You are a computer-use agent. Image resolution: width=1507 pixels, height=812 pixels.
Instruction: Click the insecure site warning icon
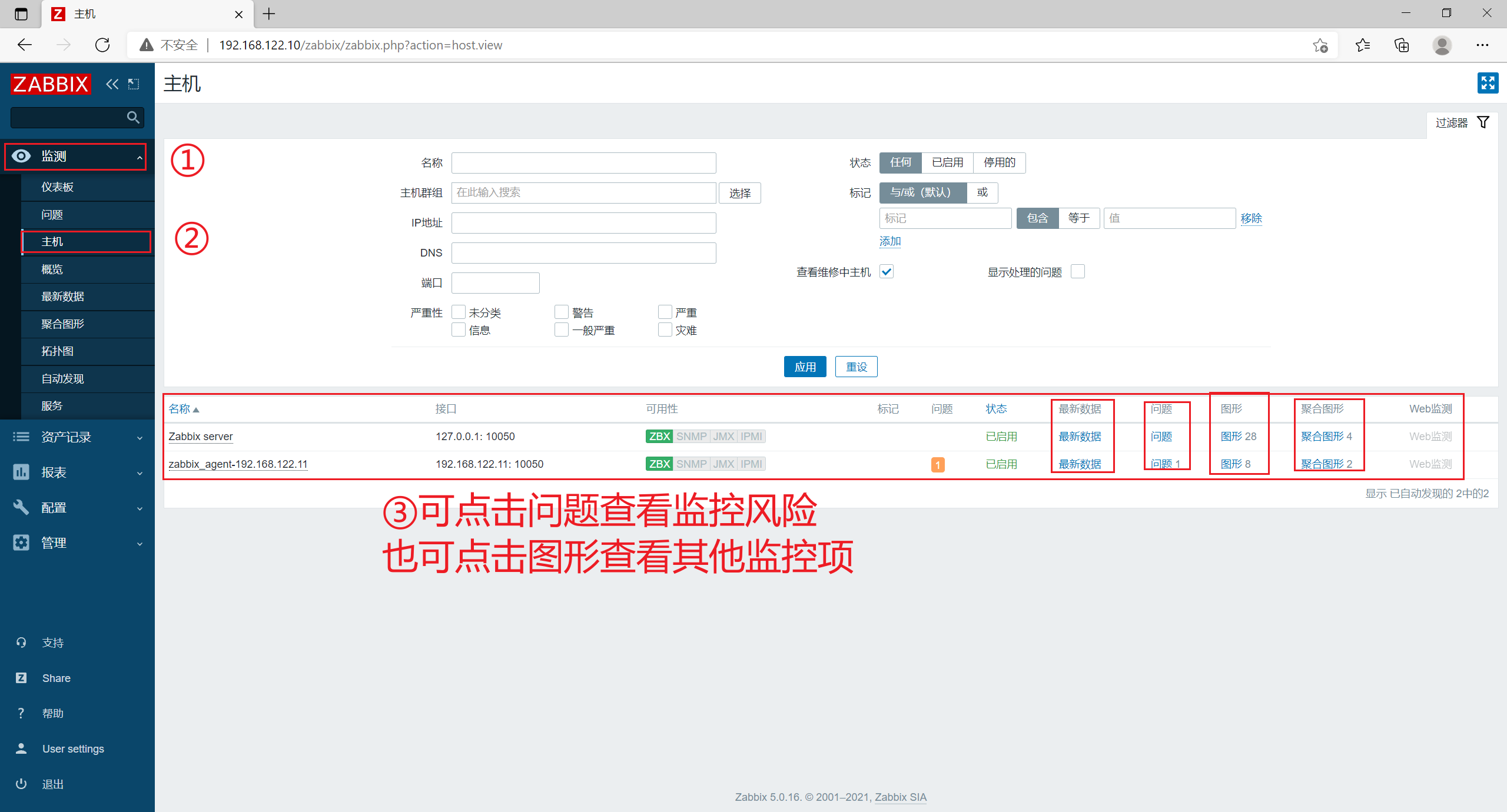(x=146, y=45)
